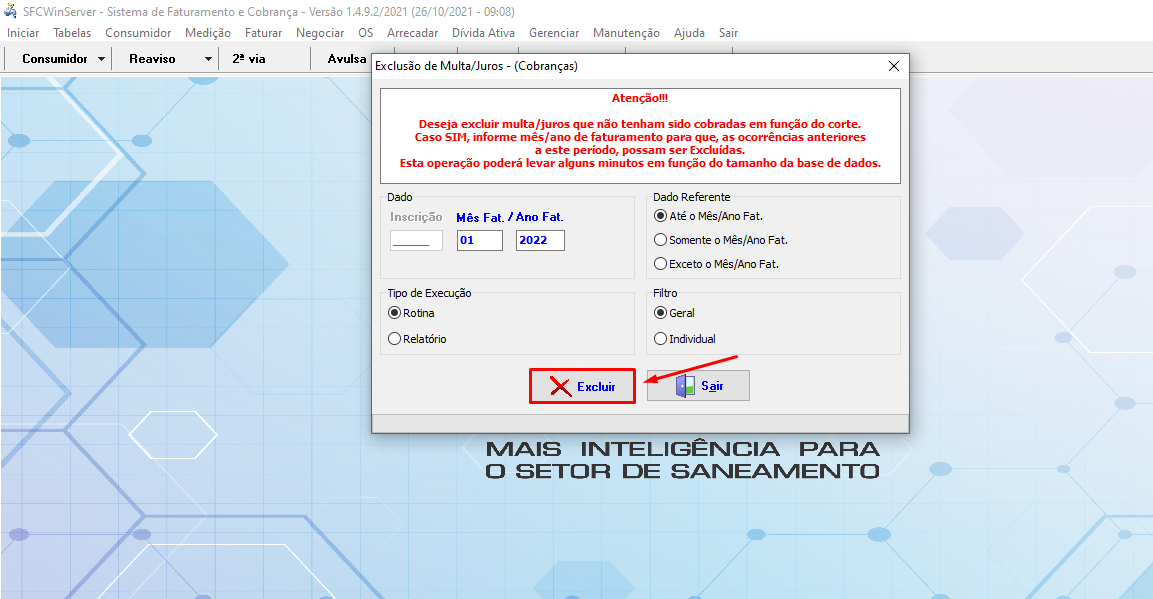
Task: Choose Relatório execution type
Action: 394,339
